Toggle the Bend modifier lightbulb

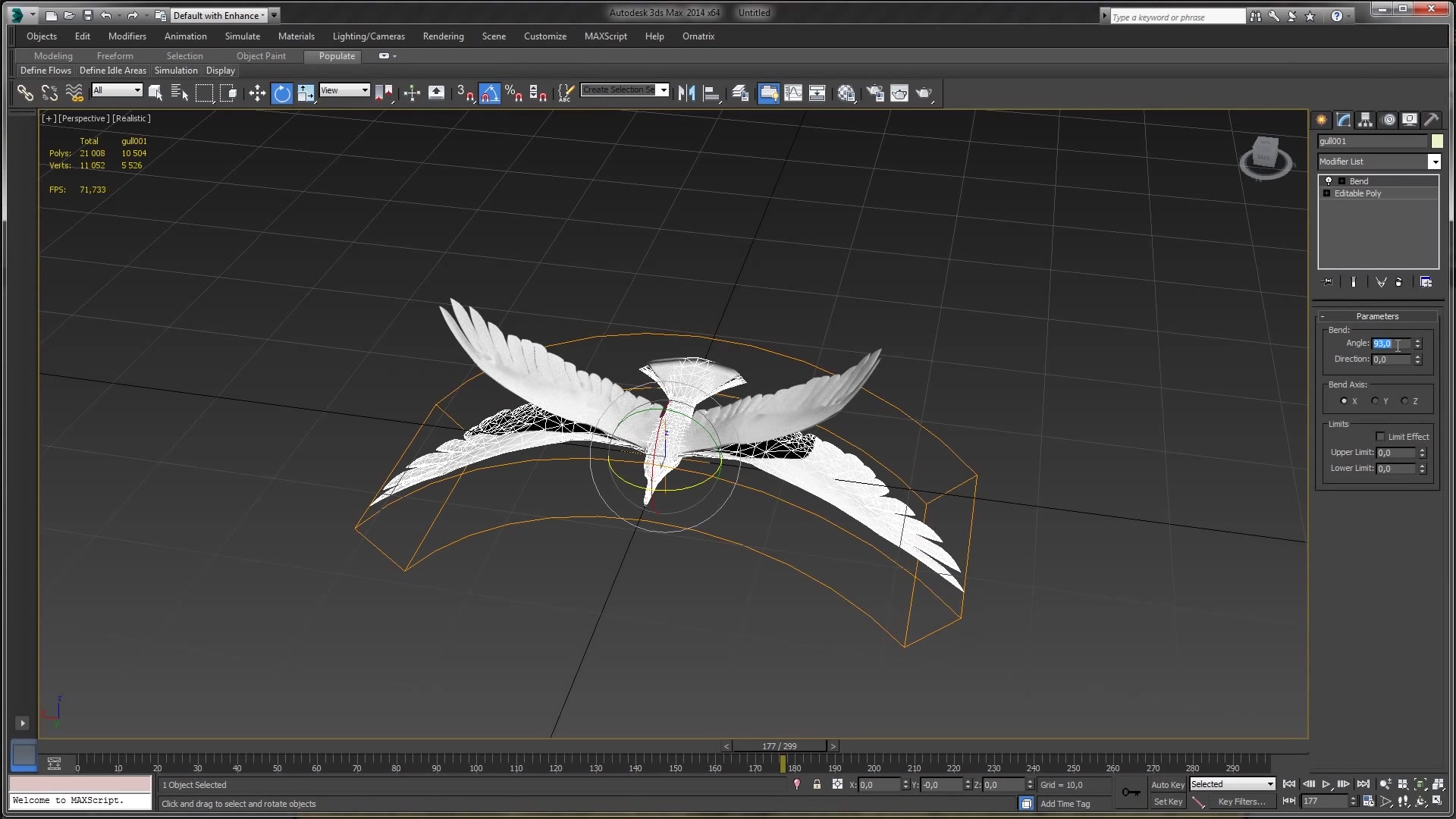(1329, 181)
